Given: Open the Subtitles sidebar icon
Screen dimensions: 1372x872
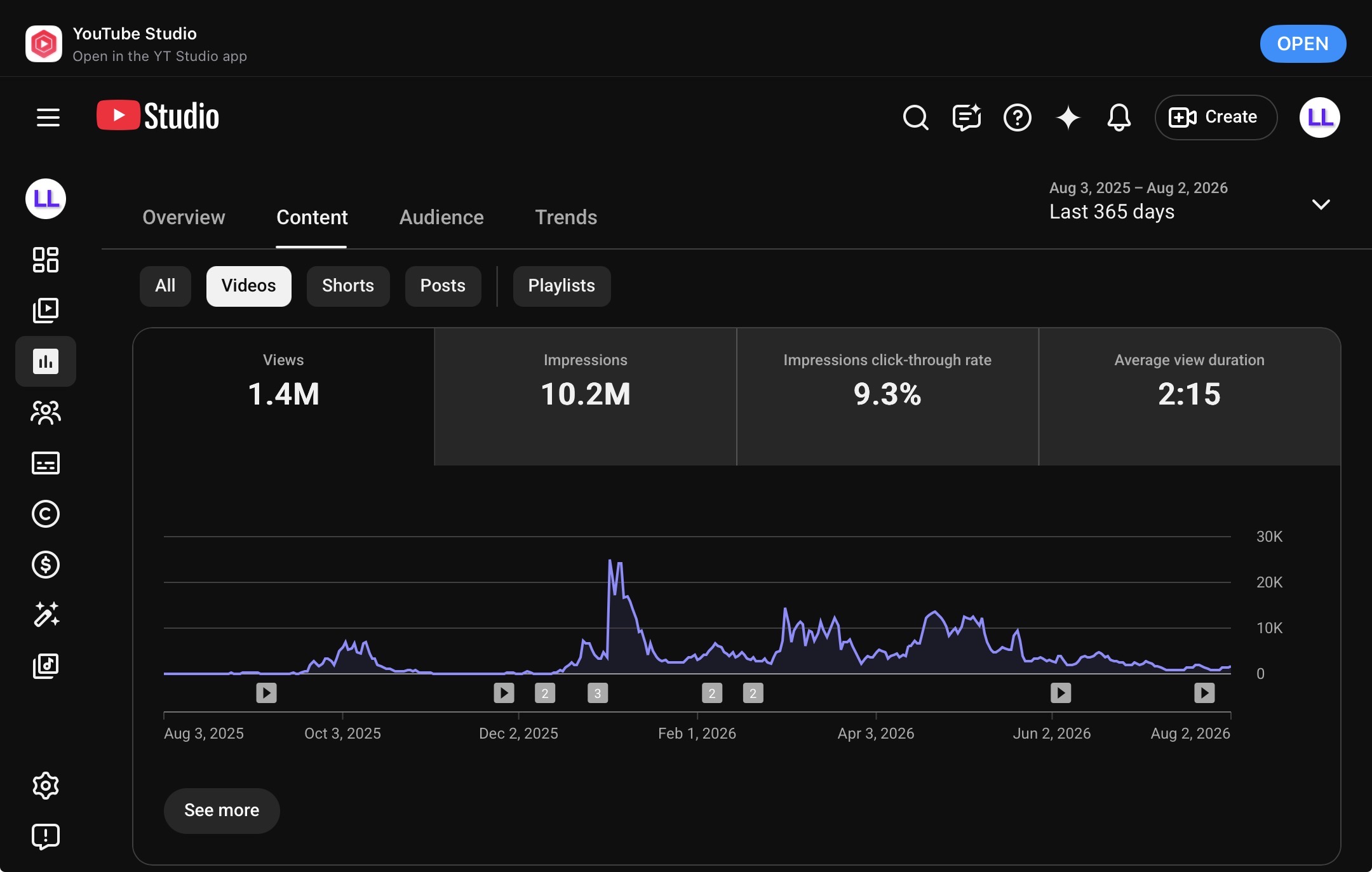Looking at the screenshot, I should (x=46, y=463).
